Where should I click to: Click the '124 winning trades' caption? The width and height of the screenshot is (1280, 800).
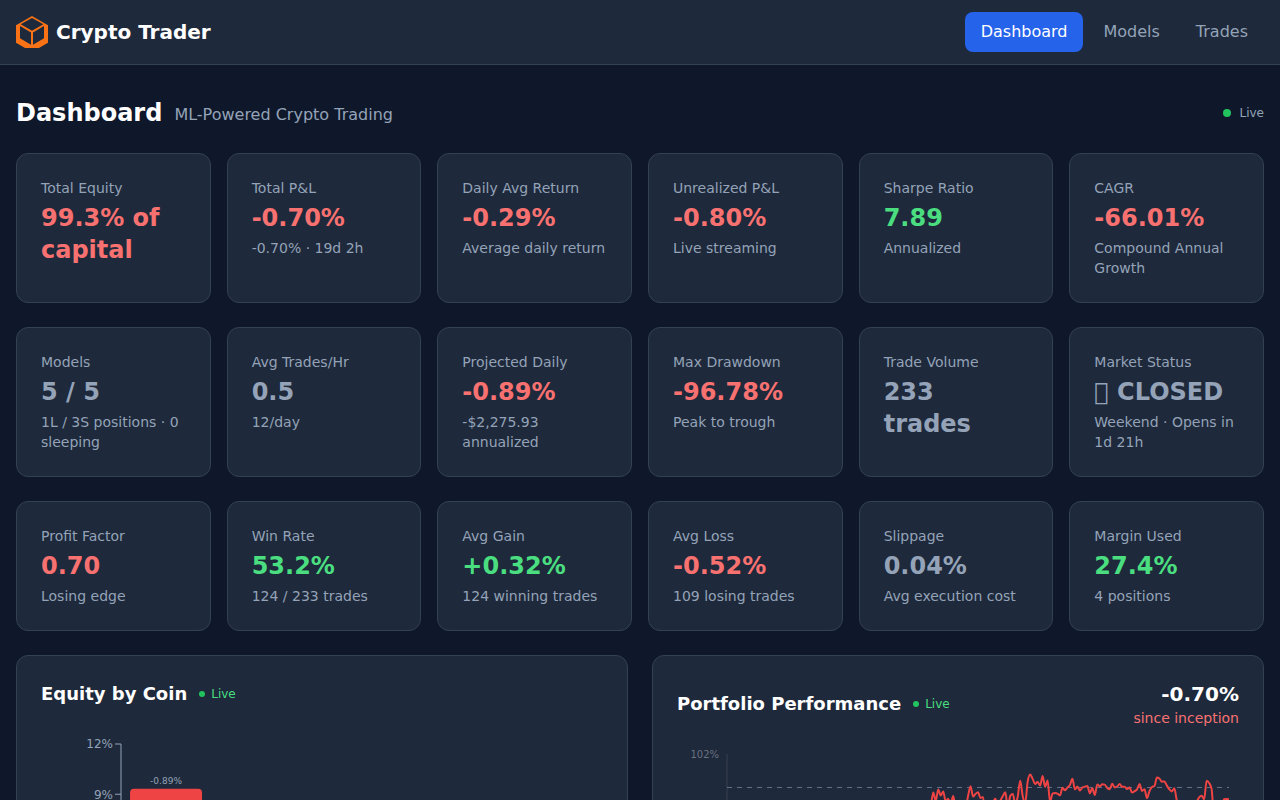tap(529, 596)
